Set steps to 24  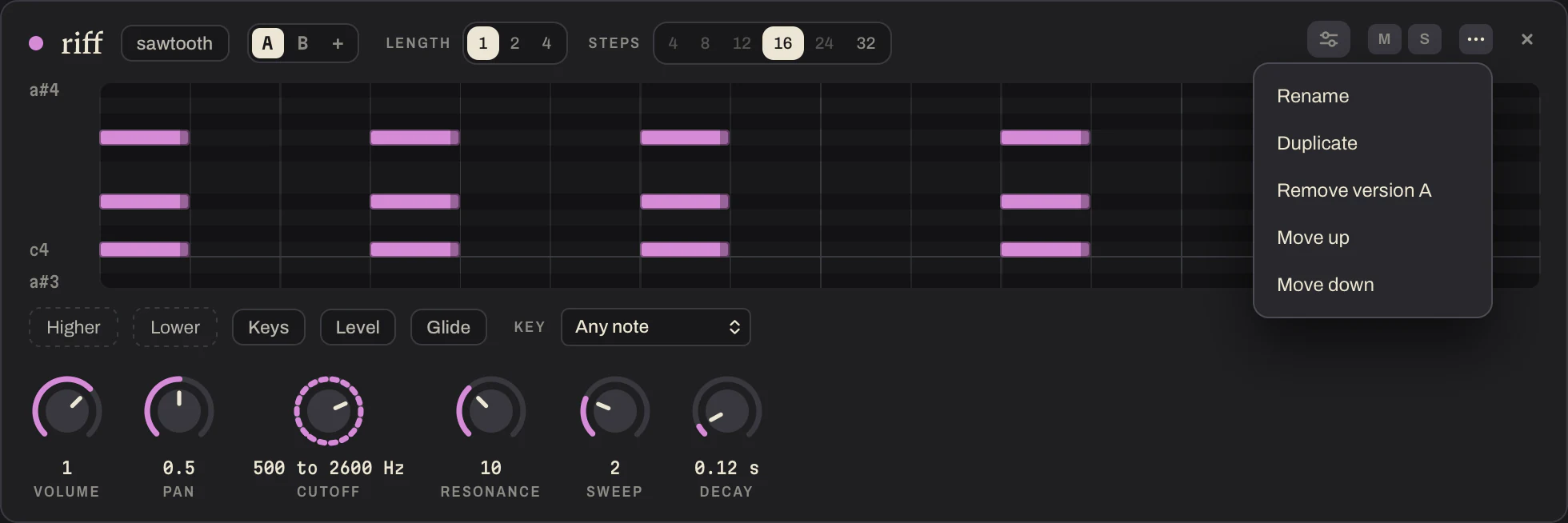click(x=824, y=43)
